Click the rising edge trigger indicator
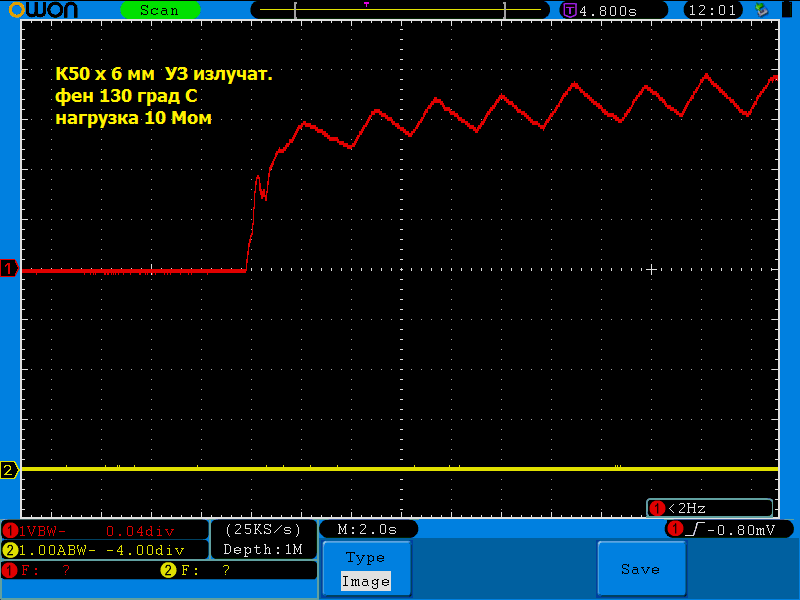 [692, 529]
